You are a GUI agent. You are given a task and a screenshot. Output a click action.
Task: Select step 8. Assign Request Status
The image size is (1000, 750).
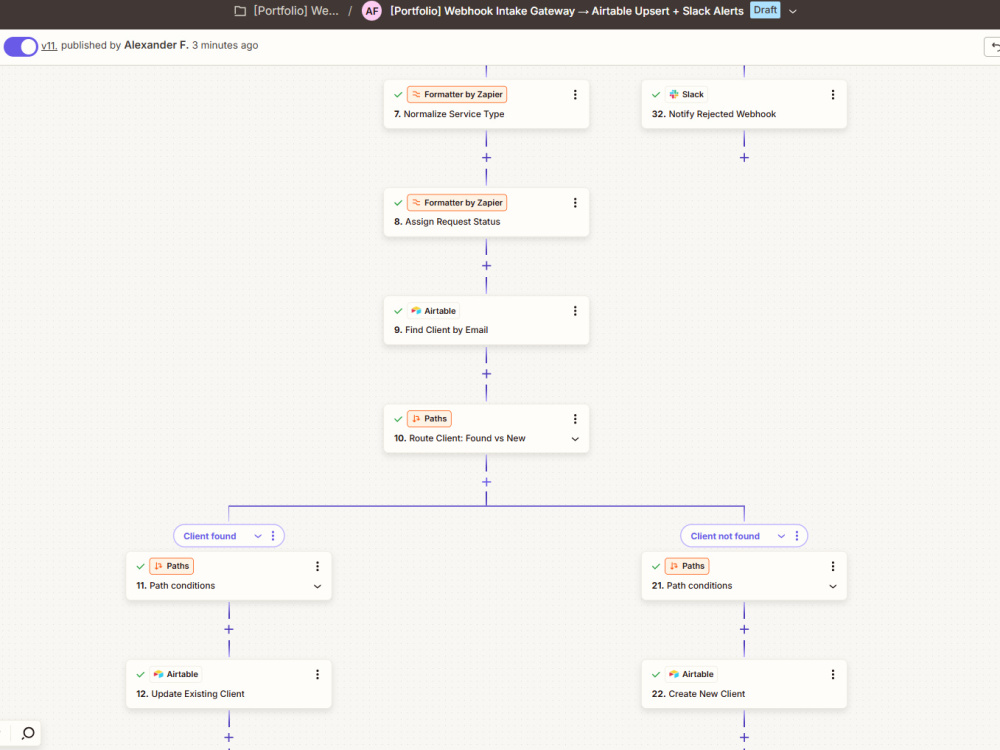(486, 212)
